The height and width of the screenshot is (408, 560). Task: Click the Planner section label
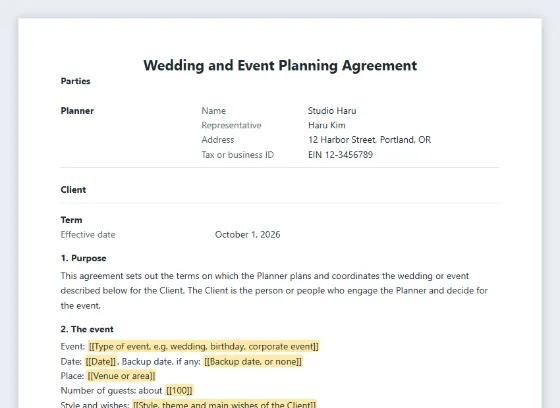(x=77, y=111)
